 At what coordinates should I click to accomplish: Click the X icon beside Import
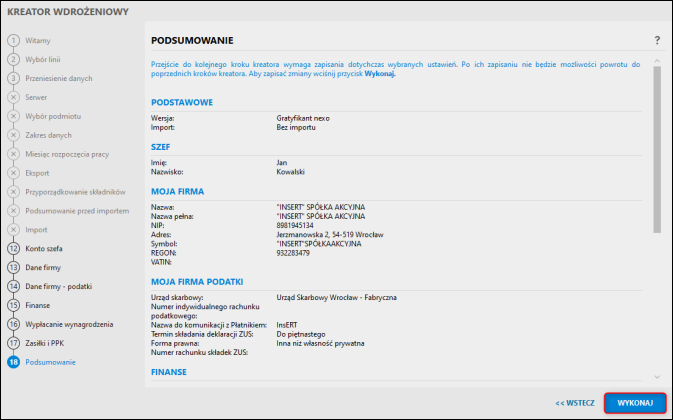(13, 230)
